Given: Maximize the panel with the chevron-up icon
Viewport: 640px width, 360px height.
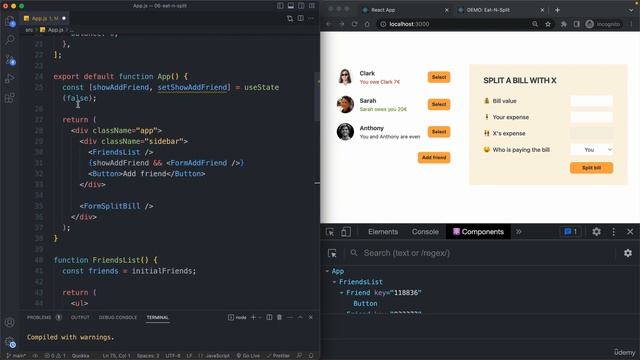Looking at the screenshot, I should (x=300, y=317).
